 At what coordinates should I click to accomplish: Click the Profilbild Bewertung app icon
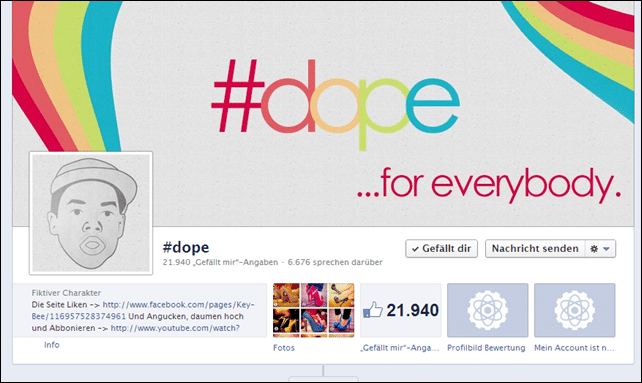488,310
